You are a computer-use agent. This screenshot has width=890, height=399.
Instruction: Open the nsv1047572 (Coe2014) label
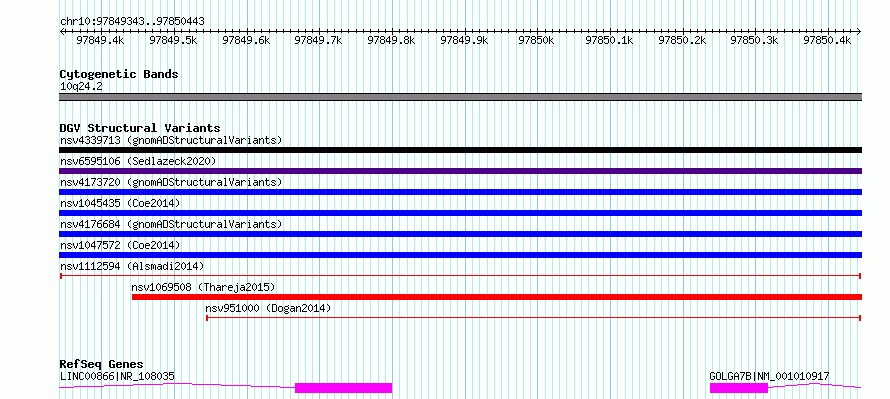[120, 245]
